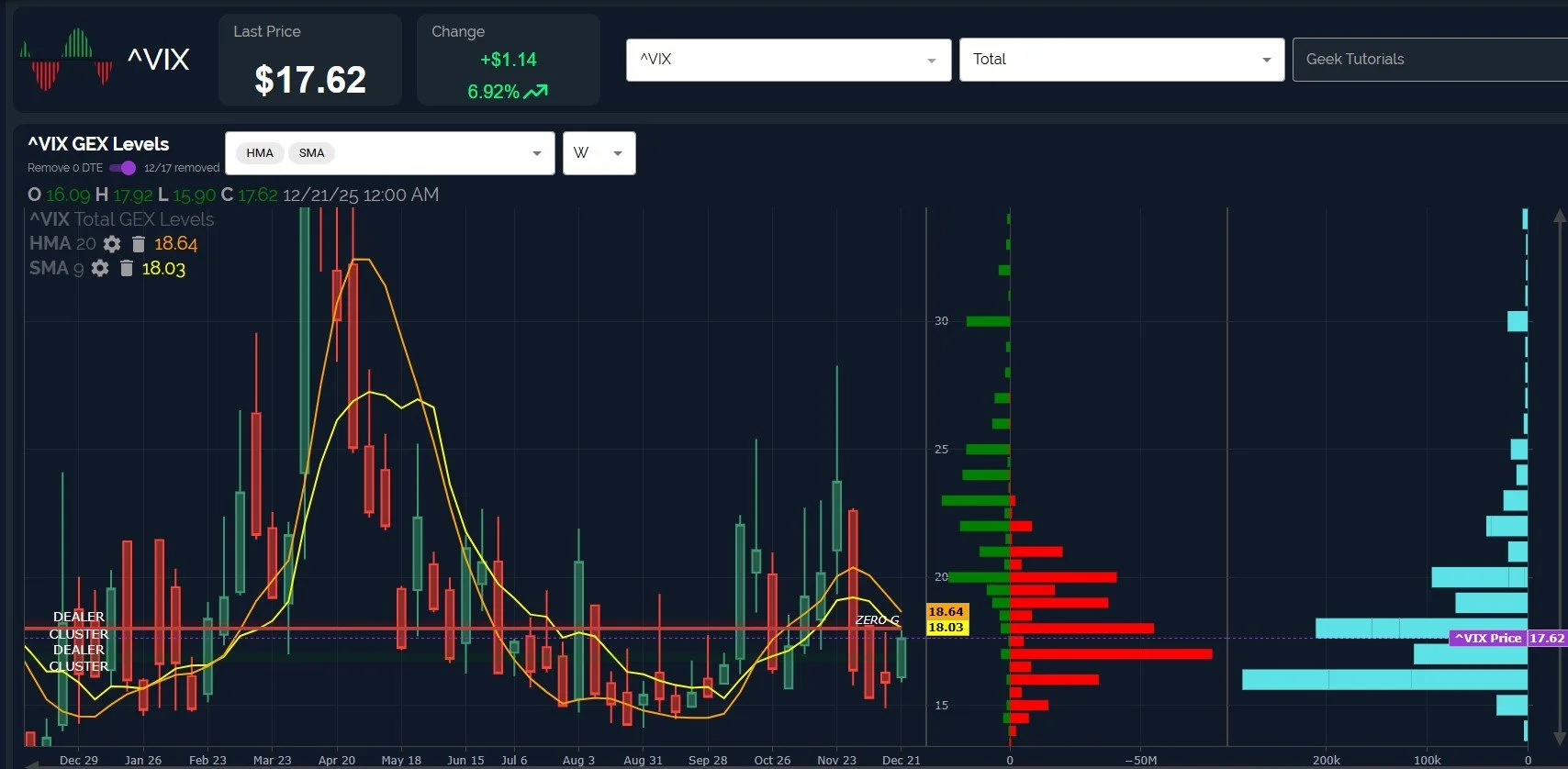The image size is (1568, 769).
Task: Click the ^VIX GEX Levels title
Action: click(x=98, y=144)
